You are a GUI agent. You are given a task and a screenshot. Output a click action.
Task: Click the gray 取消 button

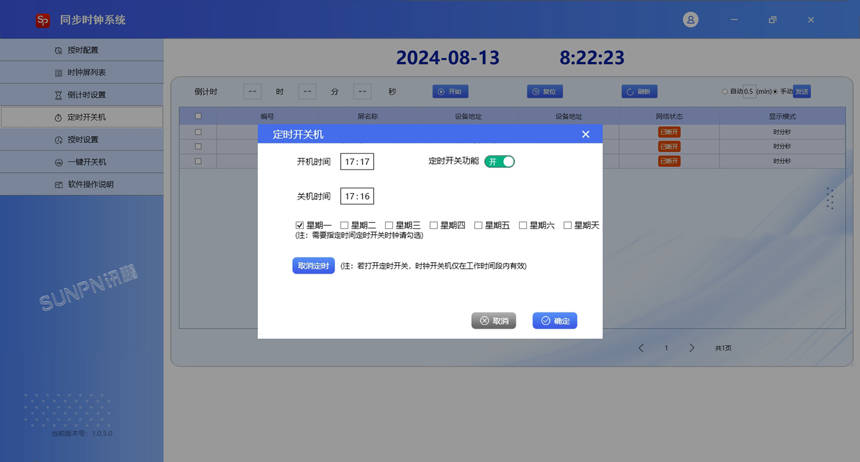click(x=494, y=320)
